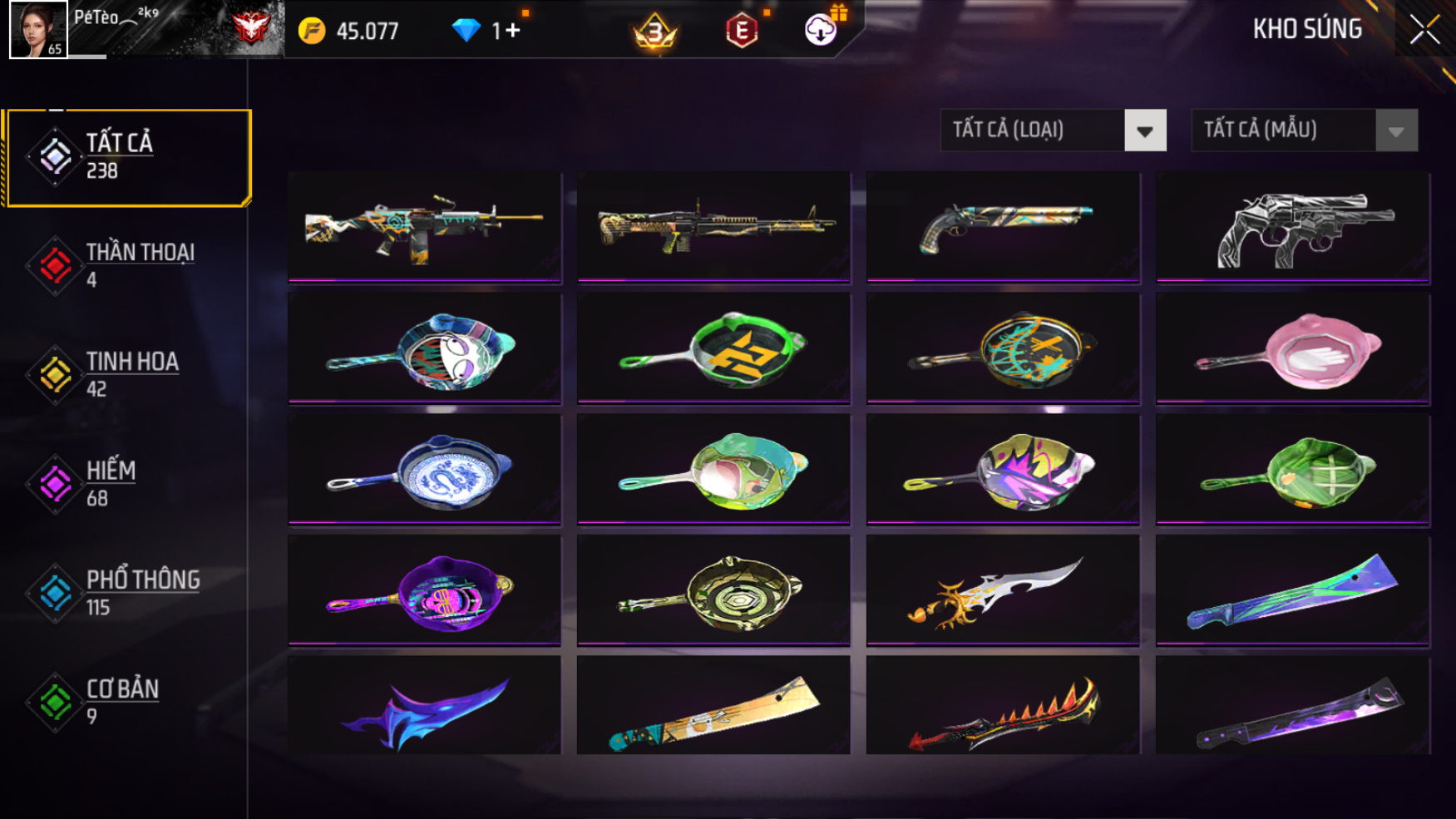Open the Tất Cả (Loại) filter box
The height and width of the screenshot is (819, 1456).
click(1053, 131)
